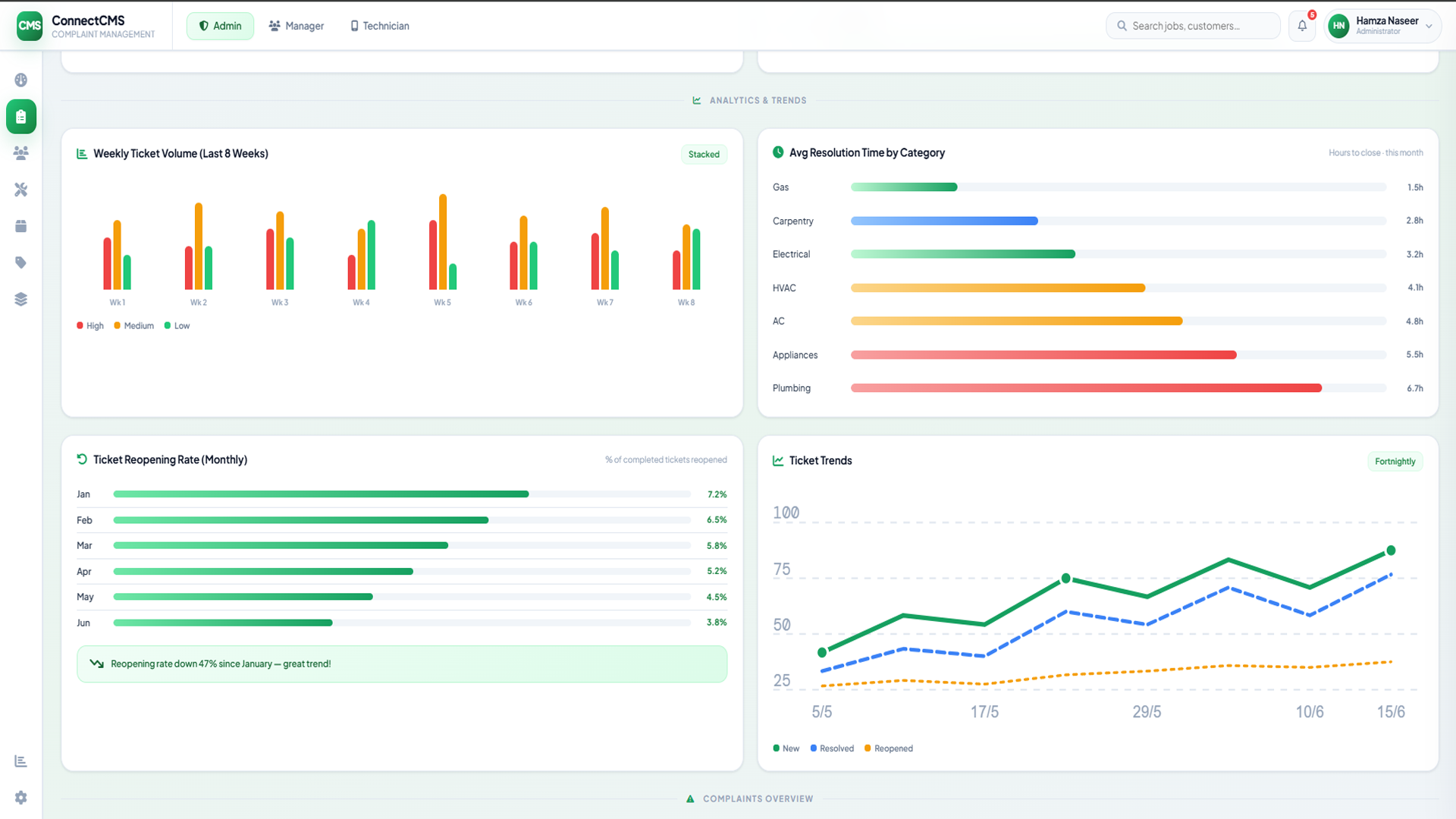Click the tools wrench icon in sidebar
Viewport: 1456px width, 819px height.
point(21,190)
